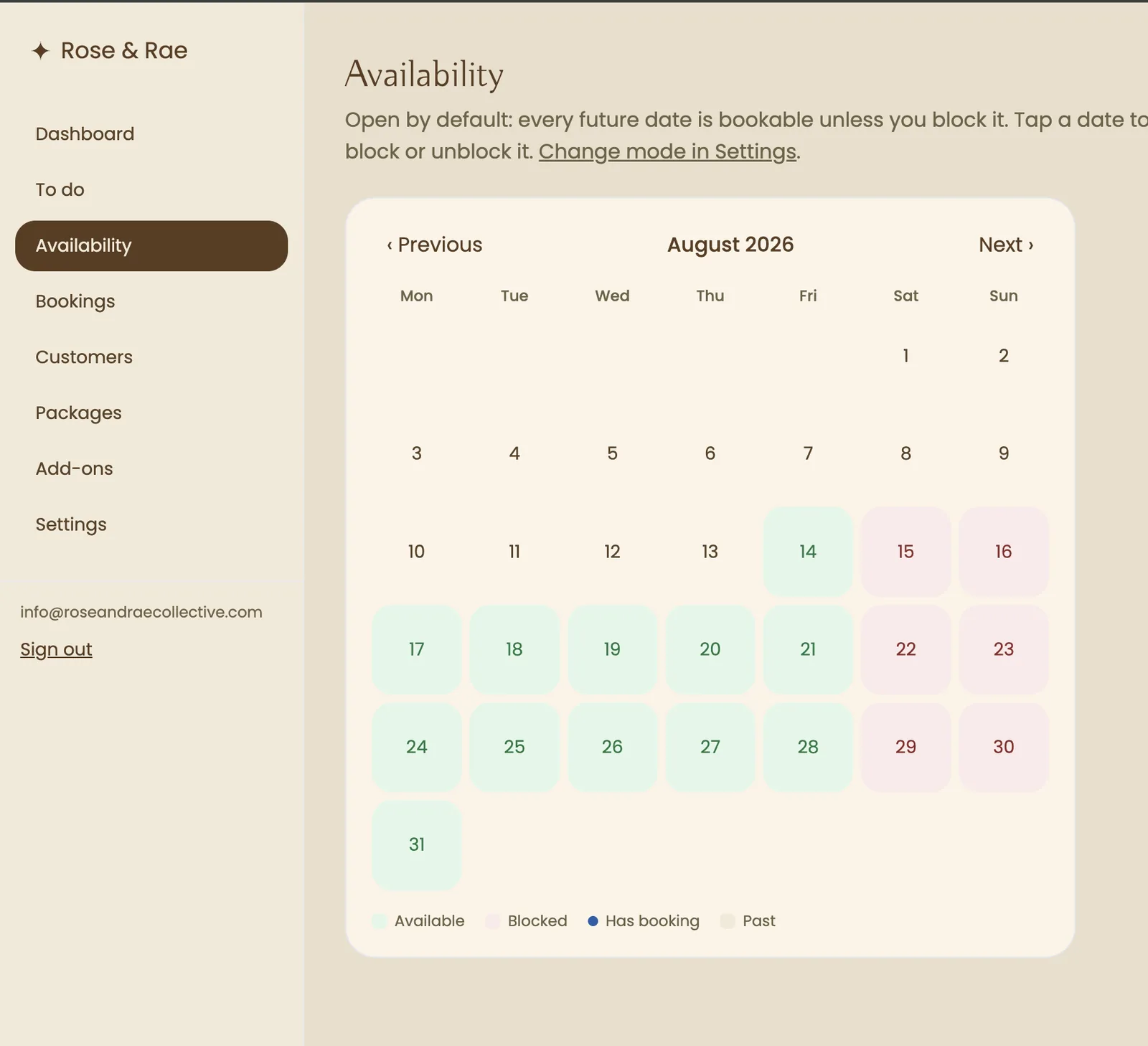Open the Dashboard page
Viewport: 1148px width, 1046px height.
151,134
